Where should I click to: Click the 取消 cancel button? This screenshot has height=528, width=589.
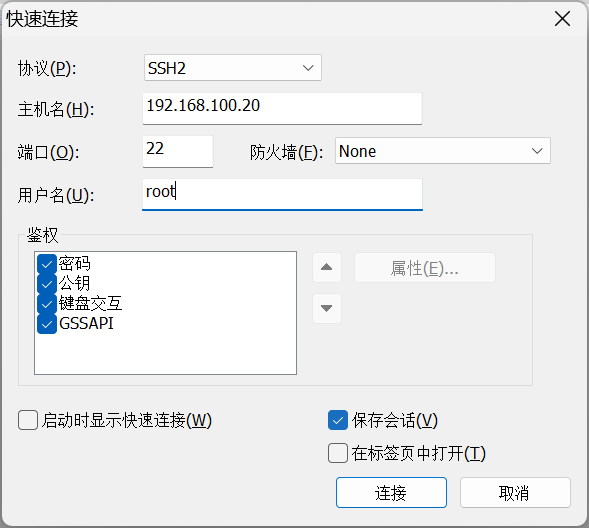tap(515, 492)
